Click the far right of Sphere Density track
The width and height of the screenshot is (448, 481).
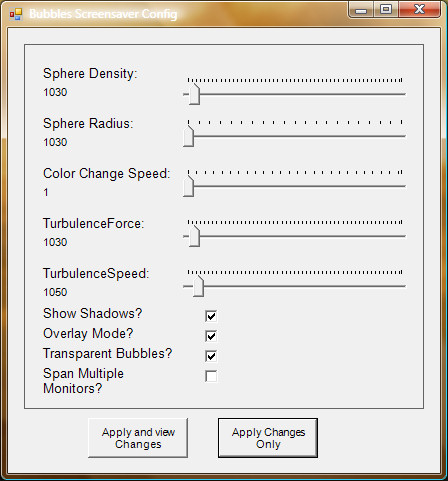pos(402,94)
